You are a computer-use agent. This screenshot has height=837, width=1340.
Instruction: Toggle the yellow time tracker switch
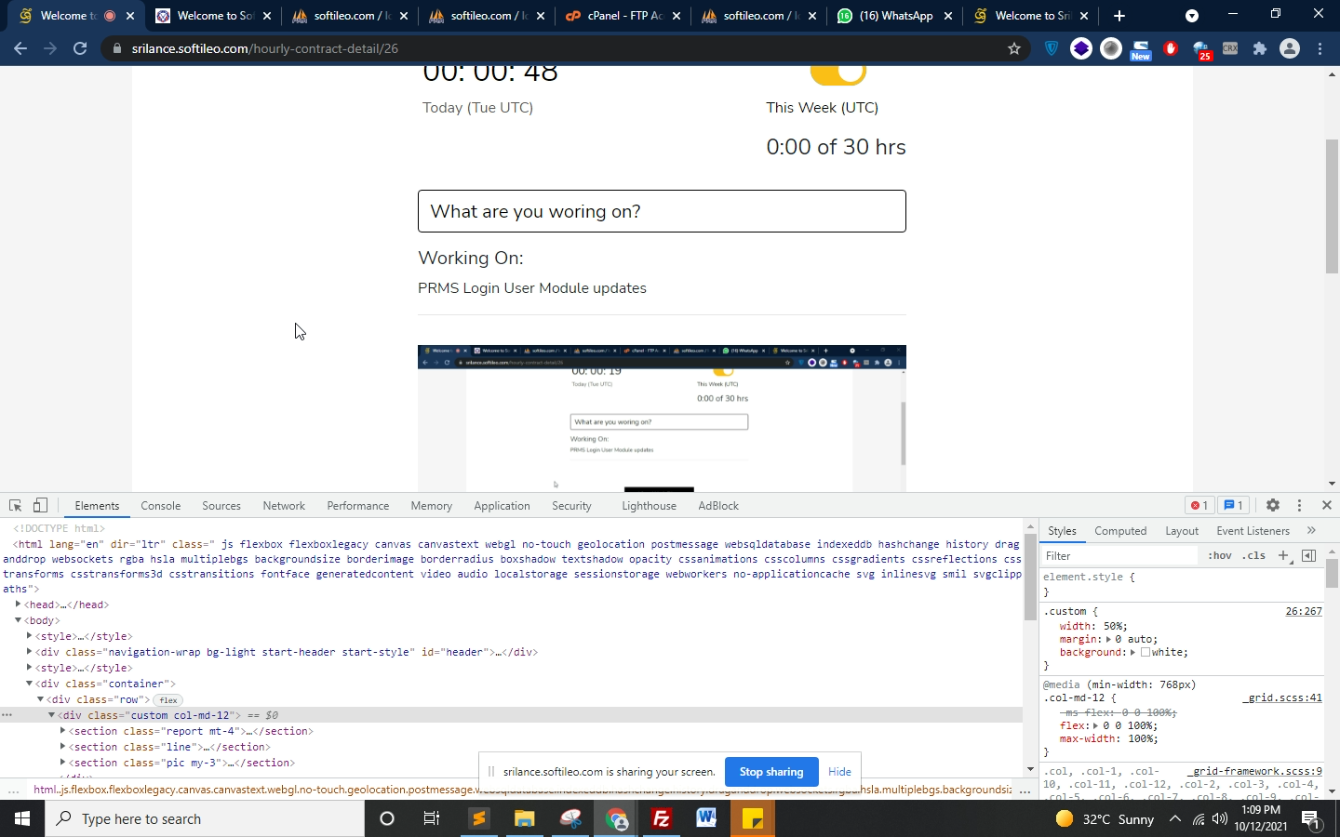[x=837, y=73]
